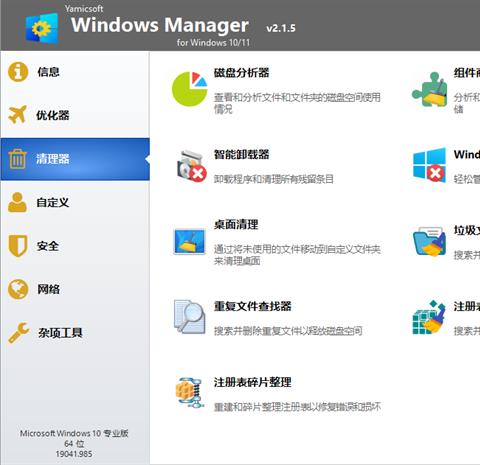Open the 网络 sidebar section
The image size is (480, 465).
[75, 289]
